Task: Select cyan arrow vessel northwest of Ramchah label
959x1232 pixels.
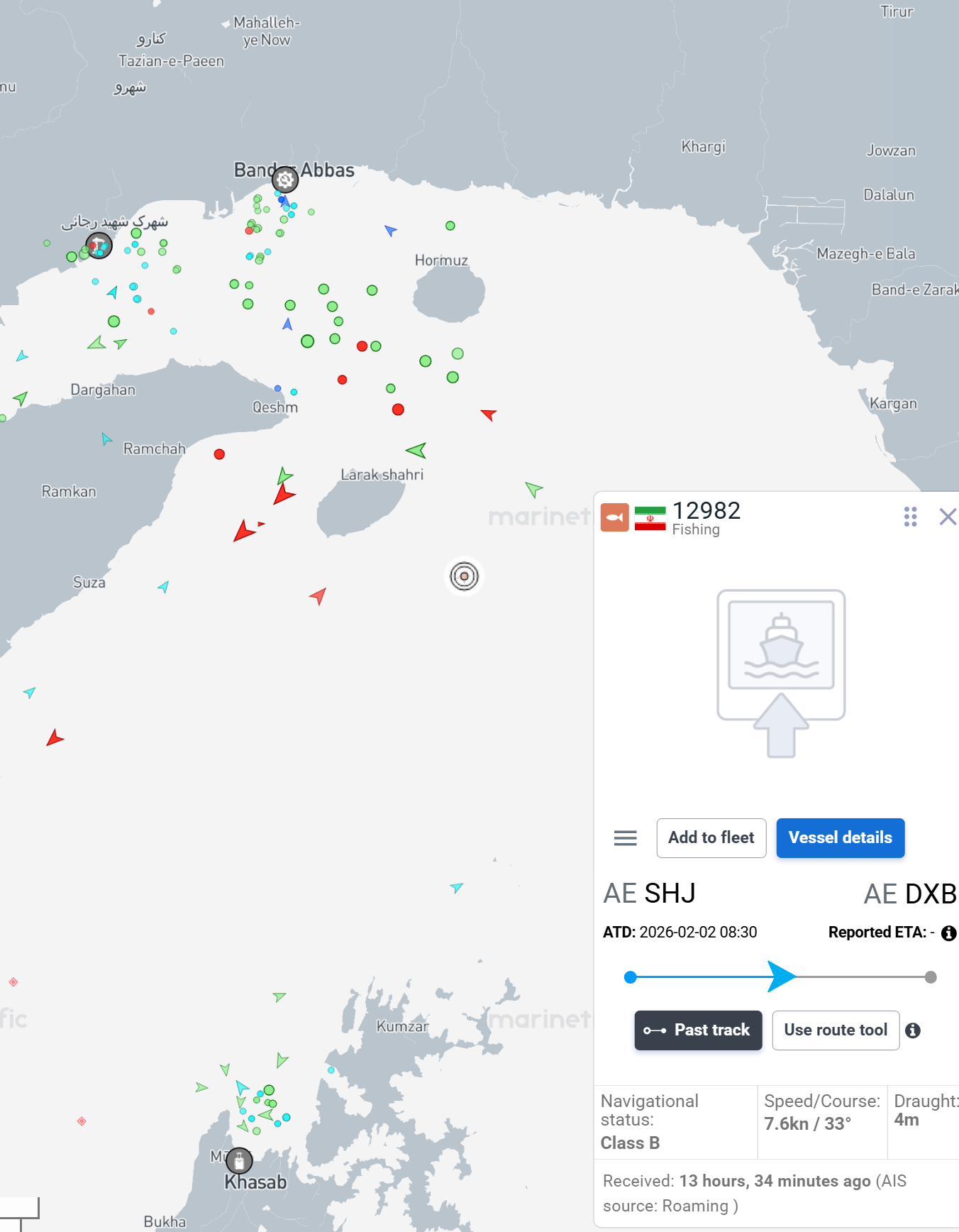Action: coord(106,439)
